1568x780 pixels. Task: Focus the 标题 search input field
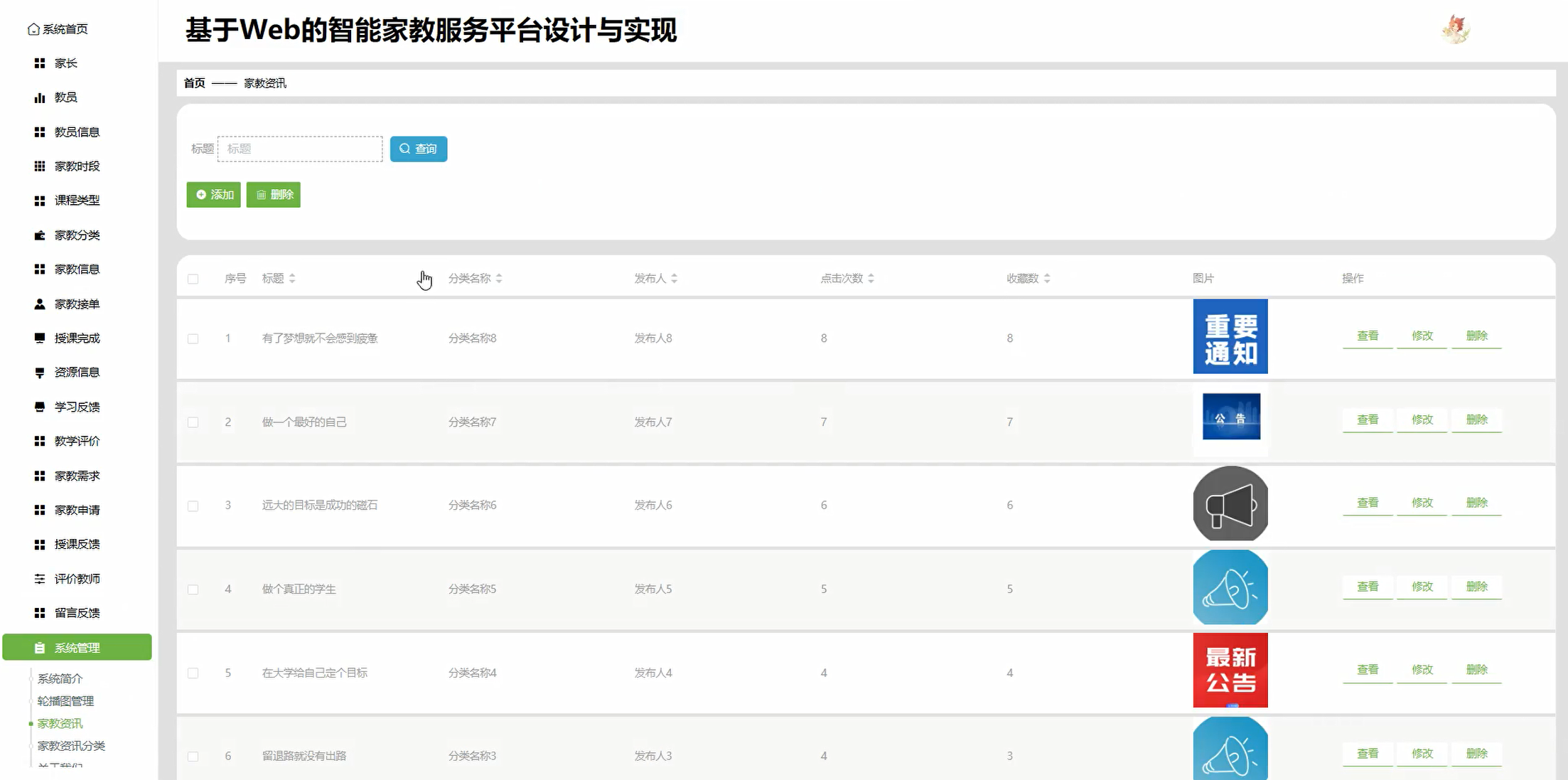point(300,149)
